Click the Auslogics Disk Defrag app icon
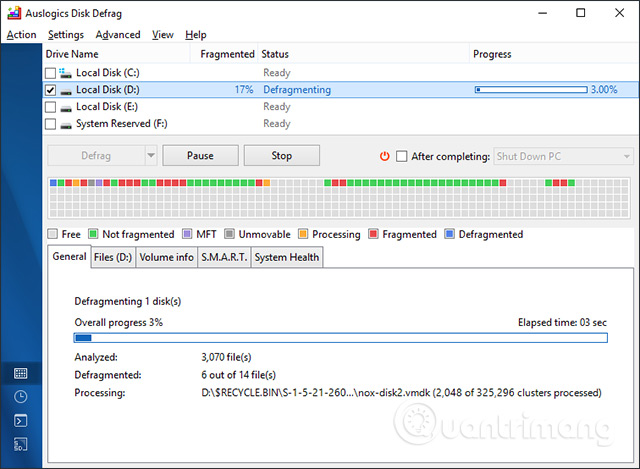The image size is (640, 469). coord(14,13)
